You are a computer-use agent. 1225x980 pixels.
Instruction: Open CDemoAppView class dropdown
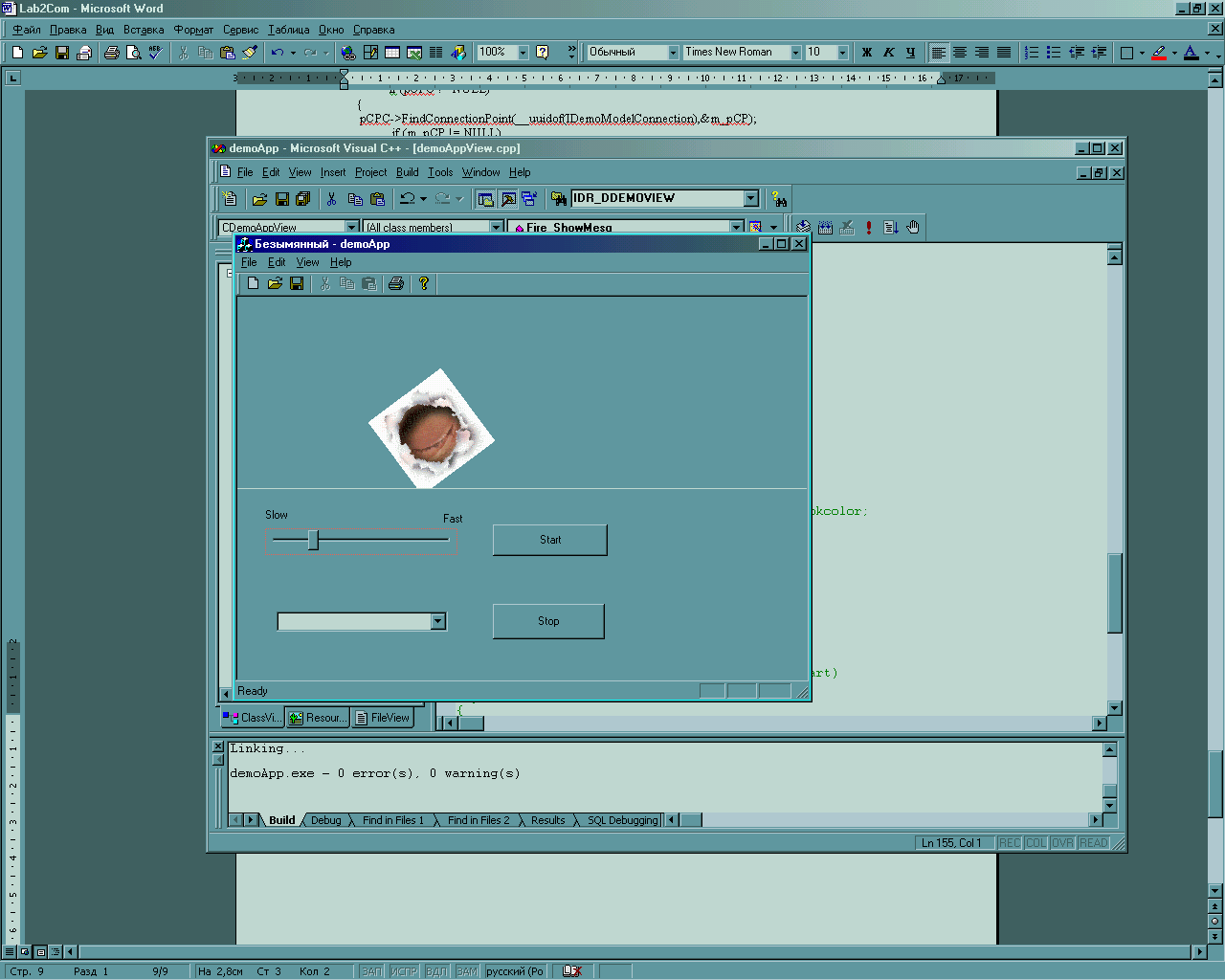[351, 228]
